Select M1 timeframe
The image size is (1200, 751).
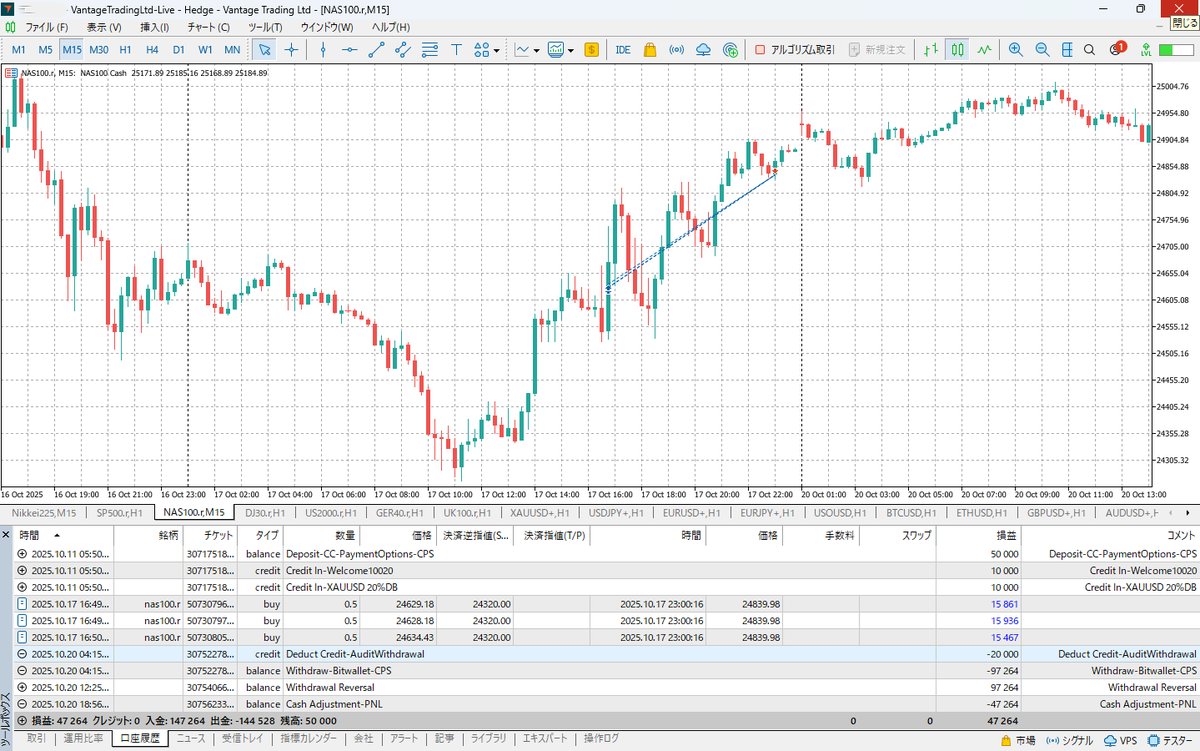19,49
